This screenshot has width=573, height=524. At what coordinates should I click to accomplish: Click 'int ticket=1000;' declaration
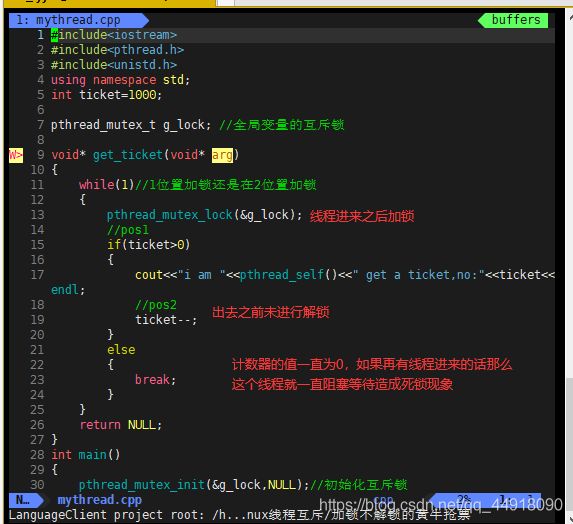[x=106, y=95]
